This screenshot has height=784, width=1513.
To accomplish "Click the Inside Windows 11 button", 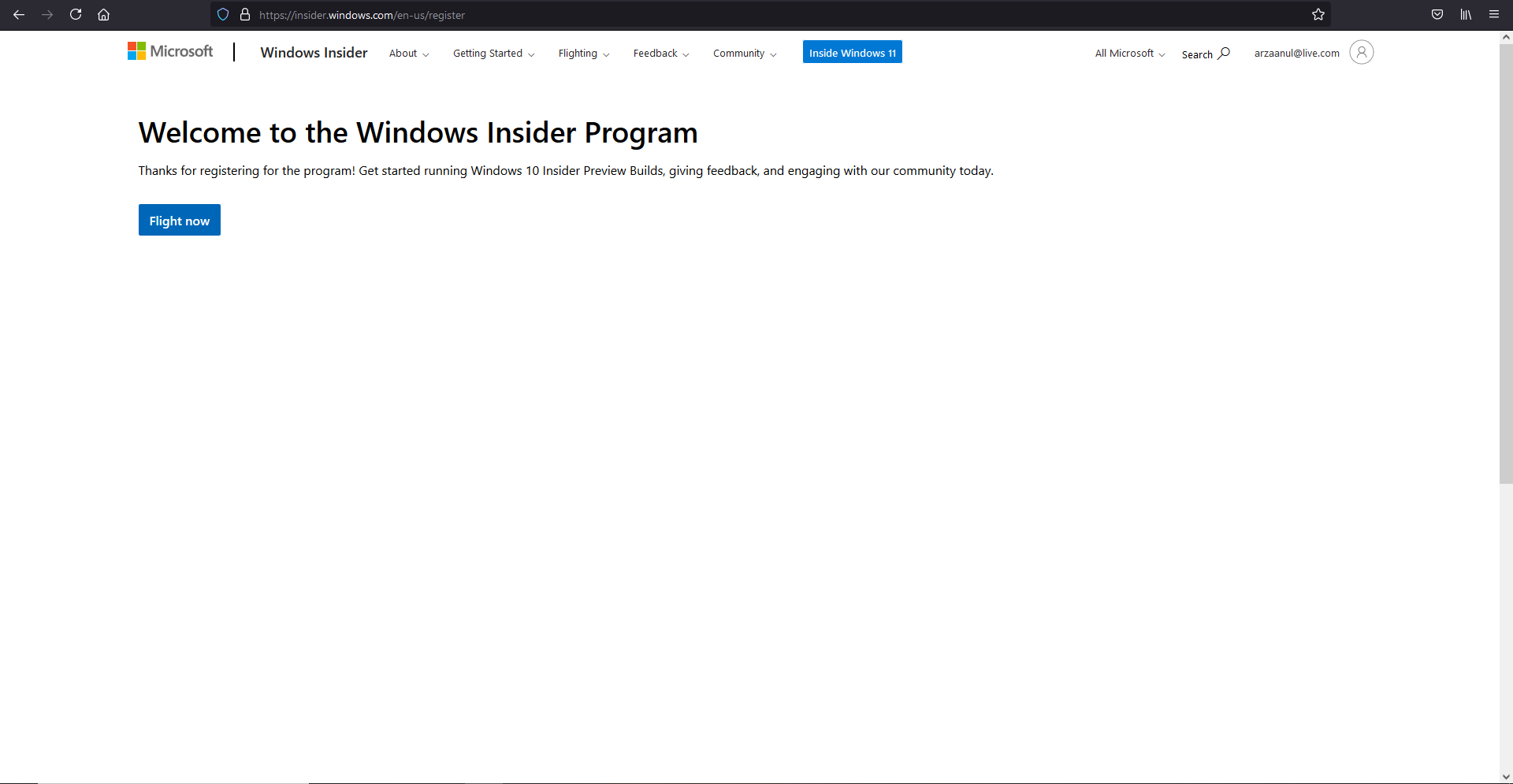I will [x=852, y=53].
